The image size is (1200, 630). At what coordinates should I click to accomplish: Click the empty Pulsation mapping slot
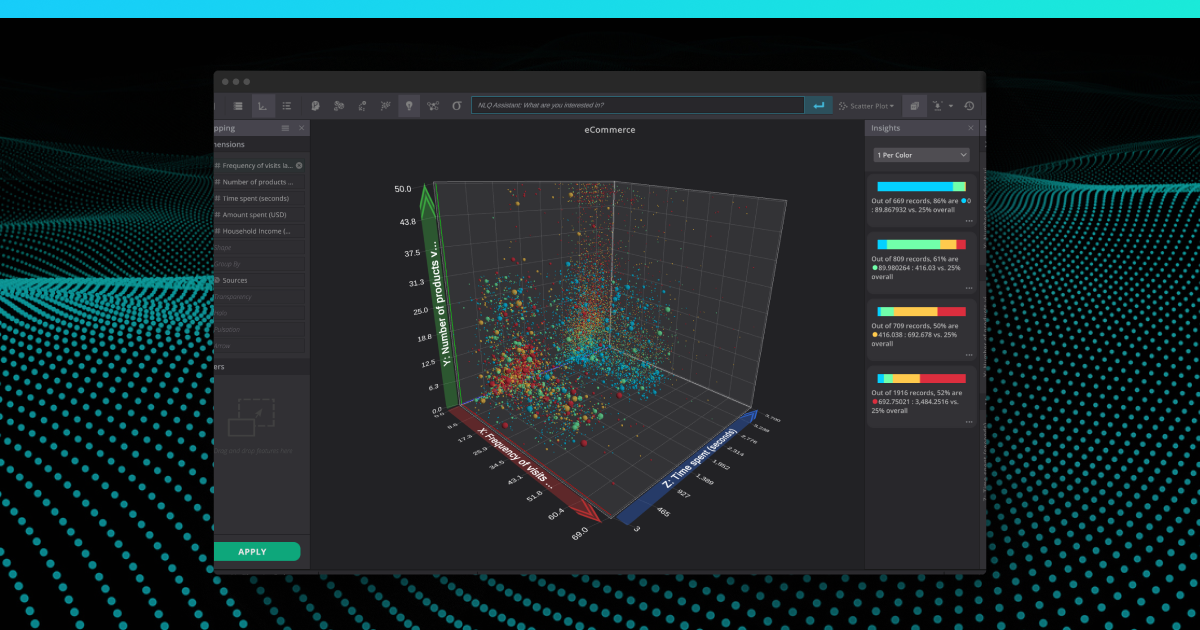pyautogui.click(x=259, y=329)
